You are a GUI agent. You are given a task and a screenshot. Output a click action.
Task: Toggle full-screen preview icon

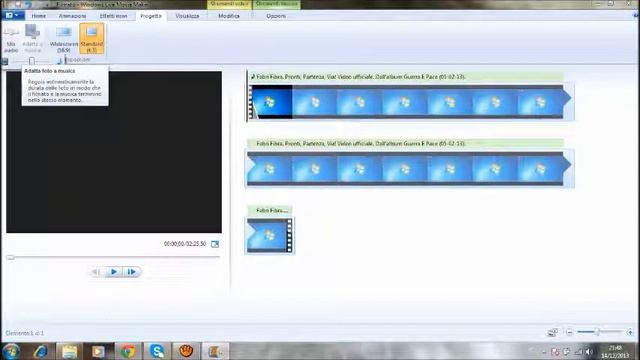pos(215,244)
